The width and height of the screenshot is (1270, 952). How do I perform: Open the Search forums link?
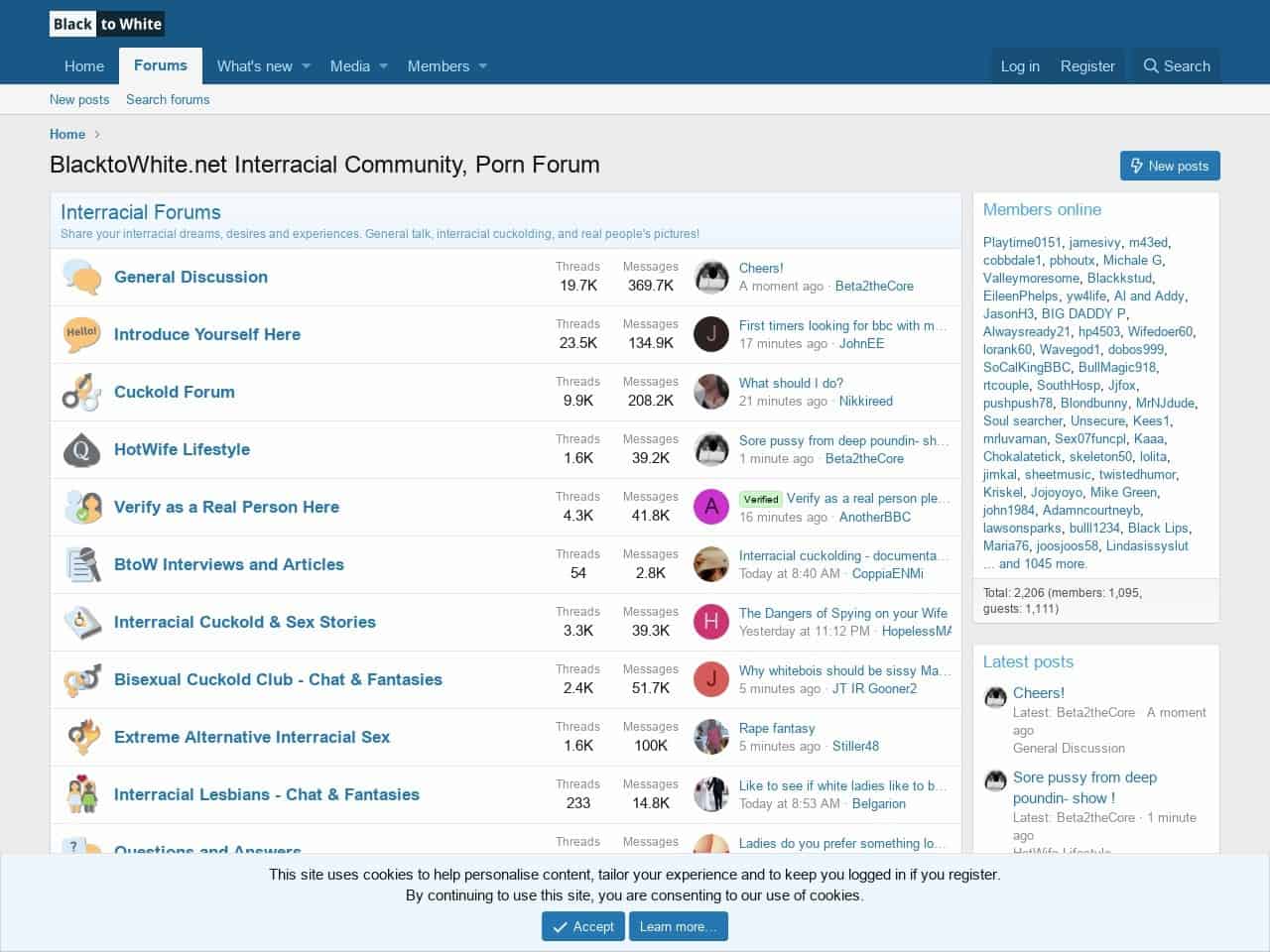(x=168, y=99)
